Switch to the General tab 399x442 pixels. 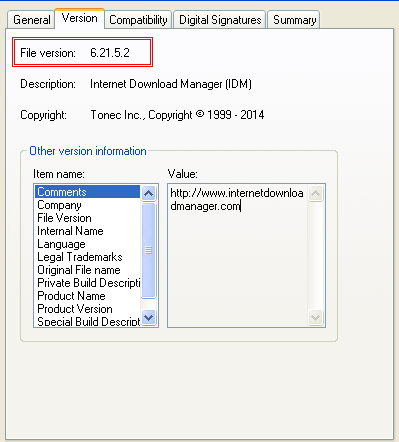coord(31,20)
